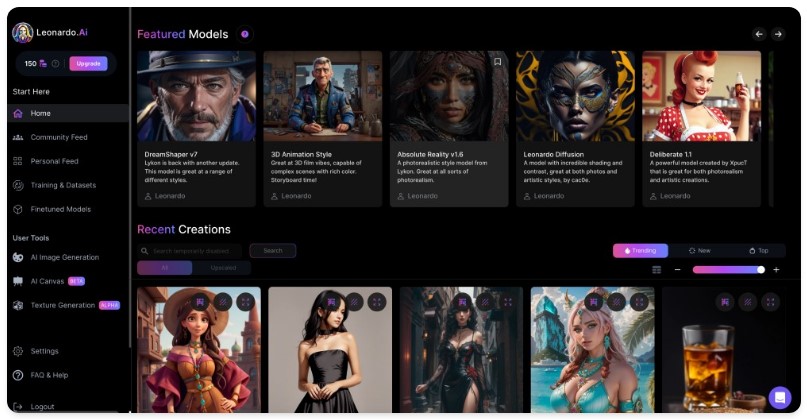807x419 pixels.
Task: Click Leonardo author under Deliberate 1.1
Action: click(x=670, y=196)
